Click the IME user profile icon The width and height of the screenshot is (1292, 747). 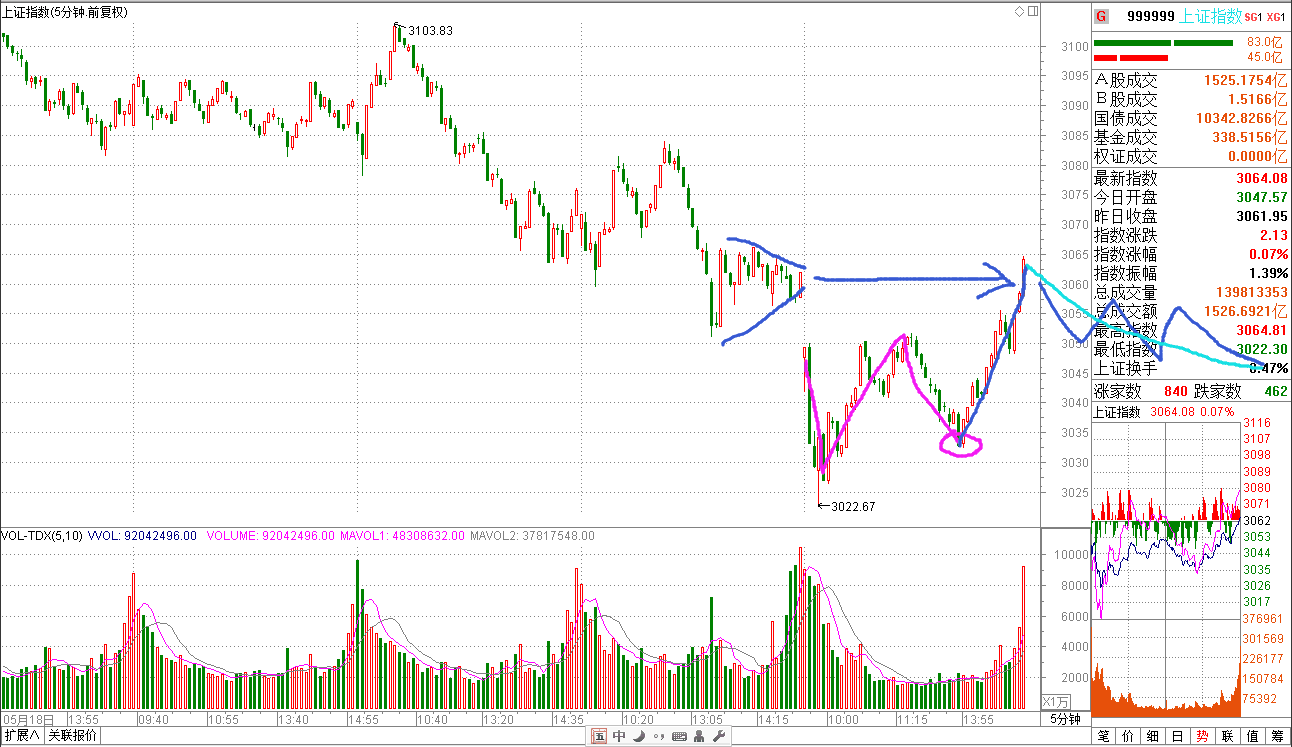(698, 737)
